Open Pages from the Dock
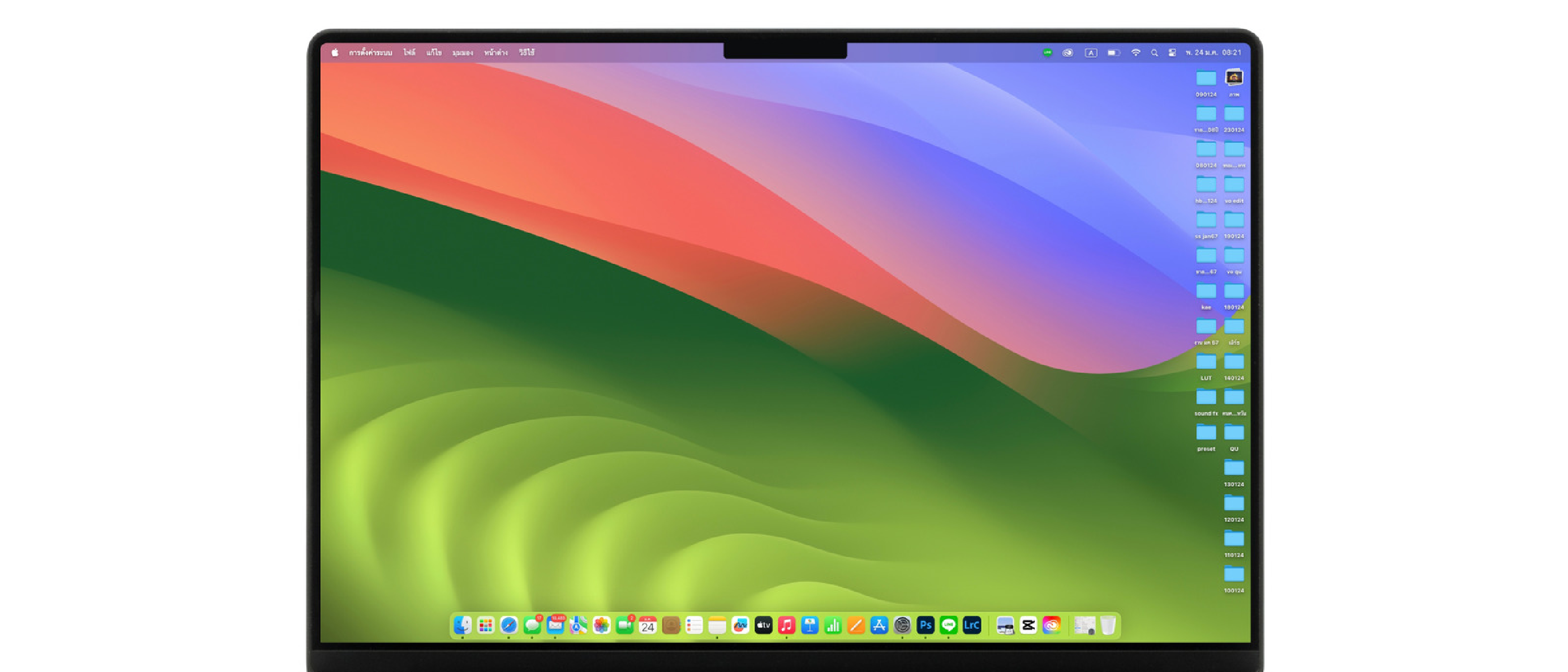 (856, 625)
